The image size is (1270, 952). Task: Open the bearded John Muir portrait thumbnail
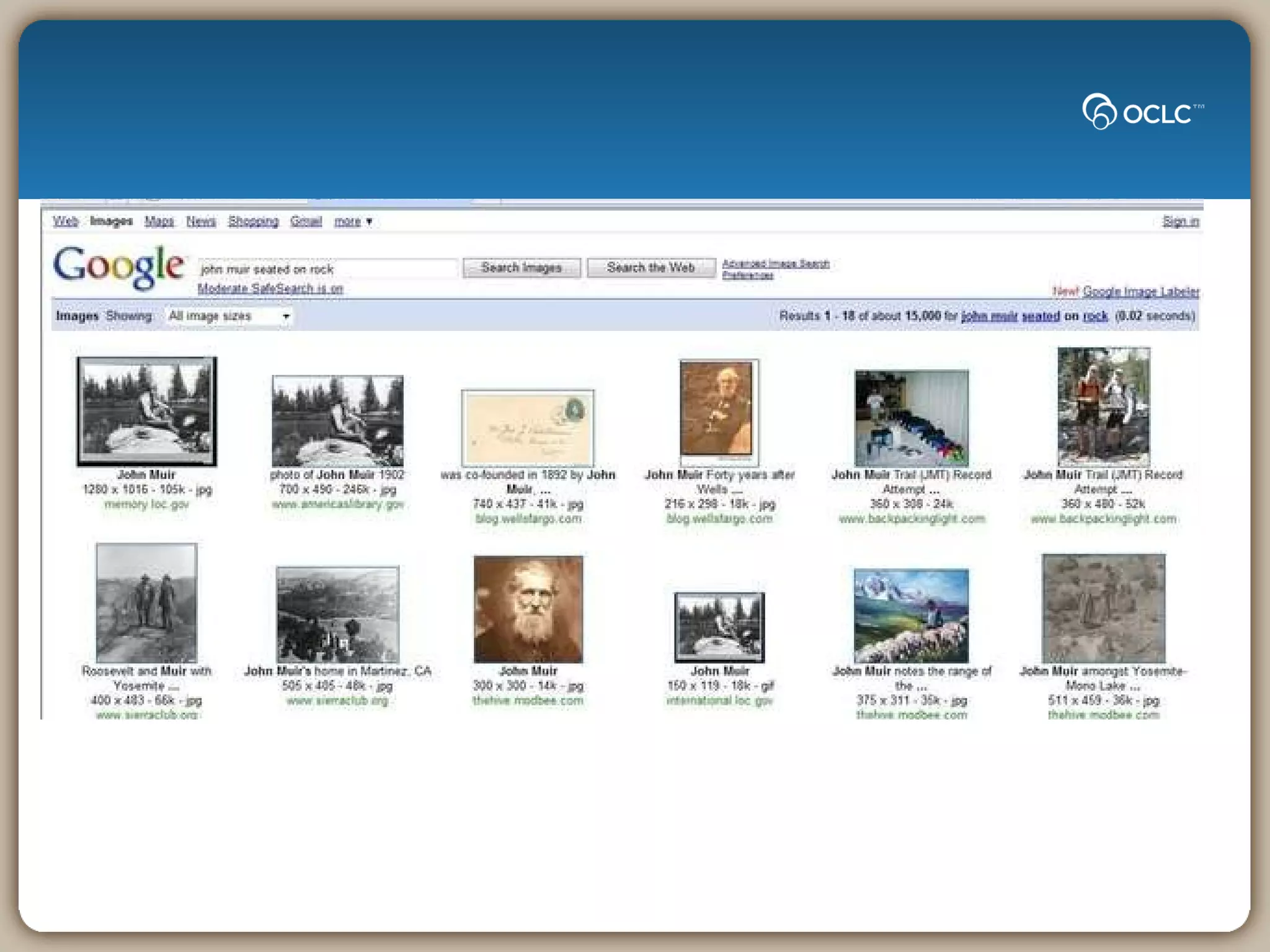click(x=528, y=609)
